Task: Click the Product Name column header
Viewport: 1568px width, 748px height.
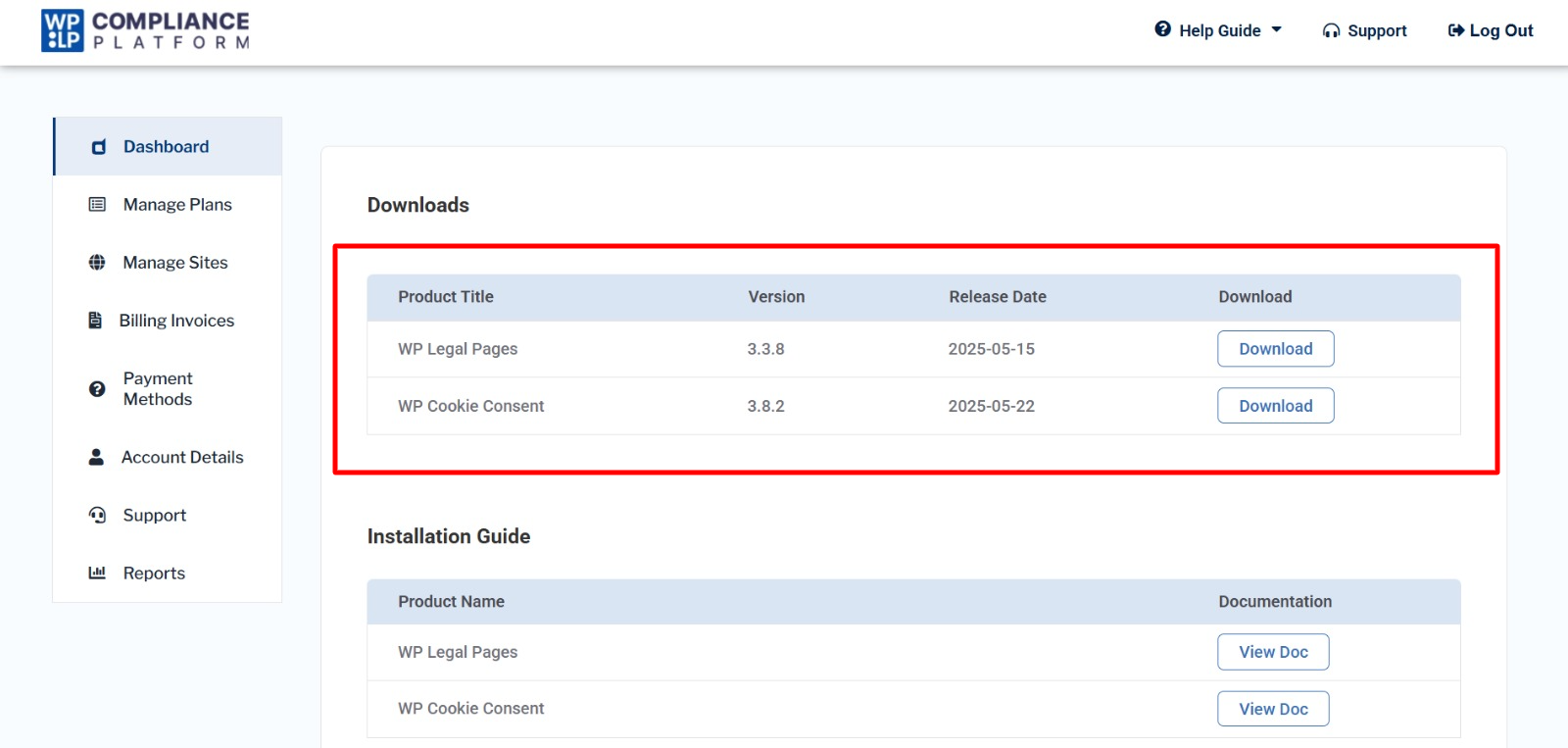Action: pyautogui.click(x=451, y=602)
